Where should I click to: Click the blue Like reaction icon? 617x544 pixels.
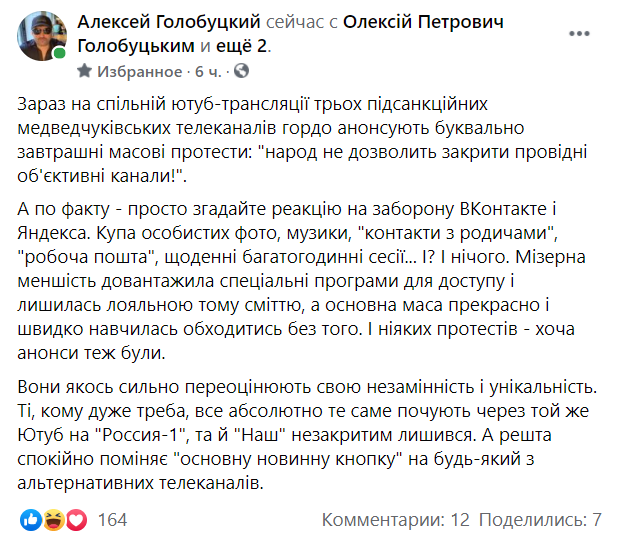[29, 520]
